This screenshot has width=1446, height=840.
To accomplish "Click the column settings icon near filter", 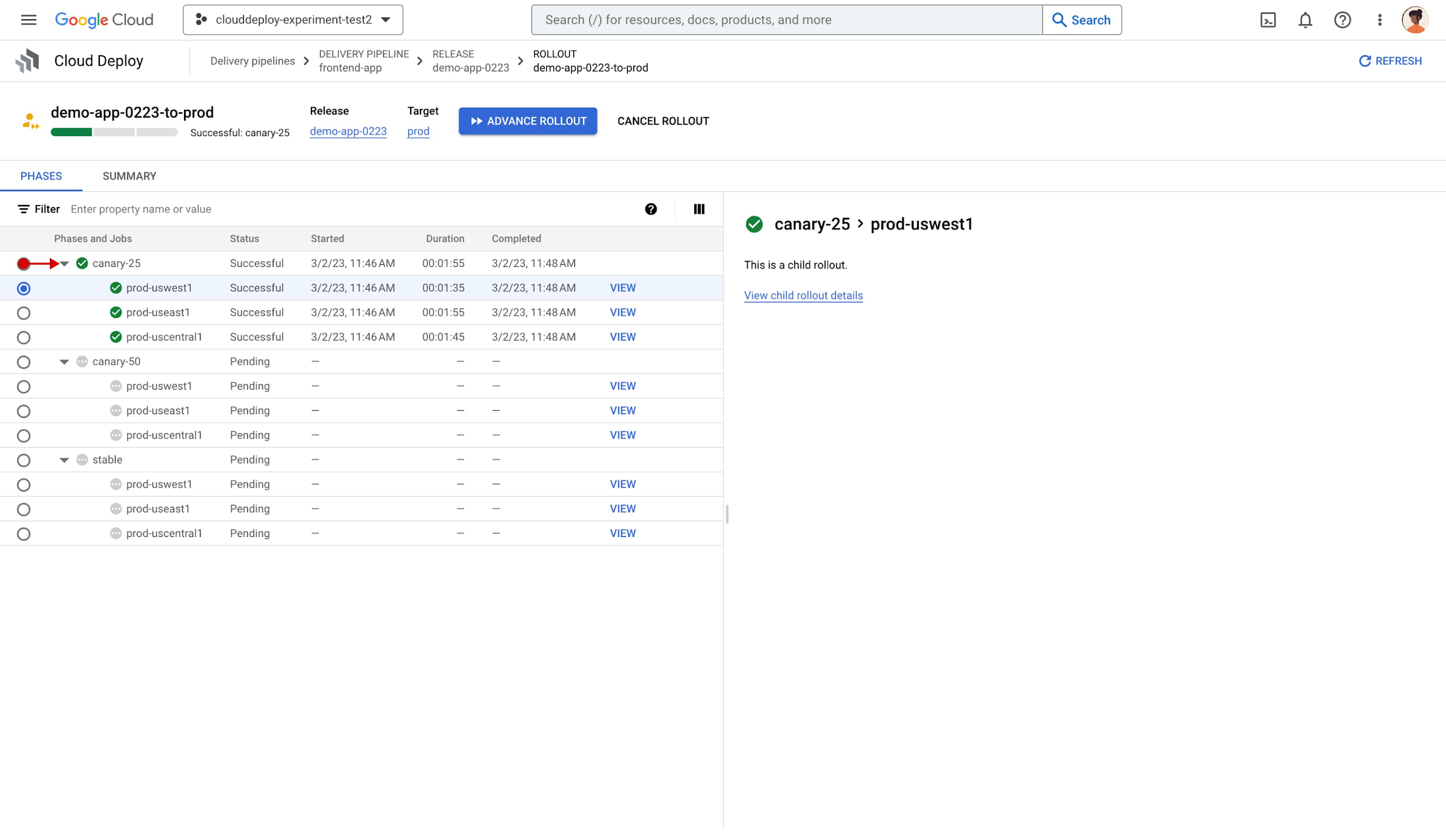I will [699, 209].
